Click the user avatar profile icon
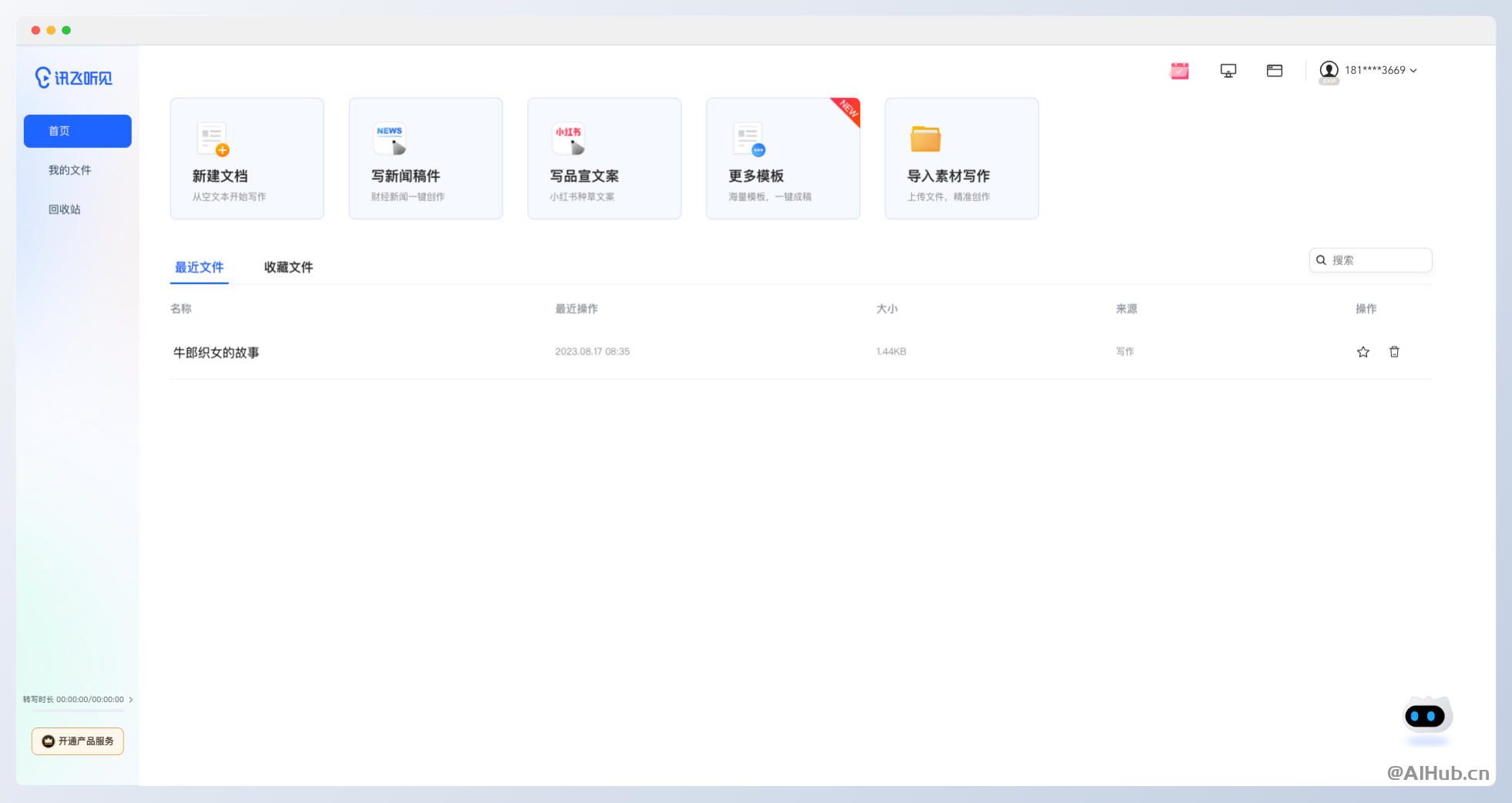The image size is (1512, 803). pos(1329,70)
